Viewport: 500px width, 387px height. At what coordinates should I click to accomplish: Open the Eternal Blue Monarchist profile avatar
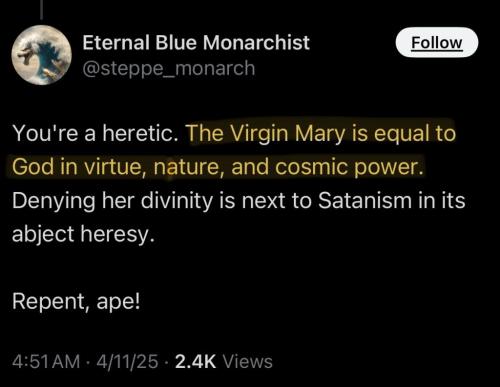(42, 55)
